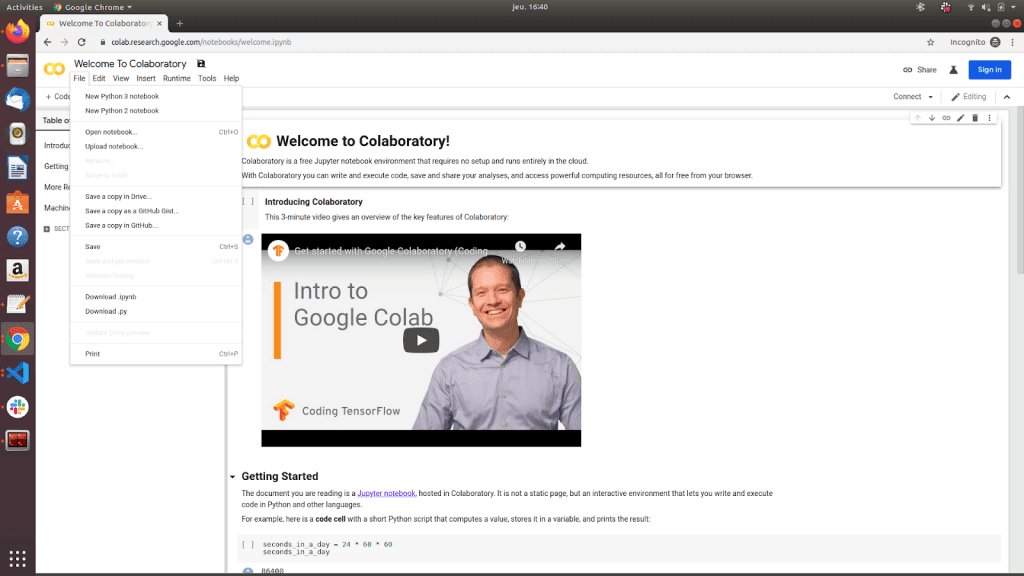Click the save notebook icon beside title
Screen dimensions: 1024x576
[x=201, y=63]
